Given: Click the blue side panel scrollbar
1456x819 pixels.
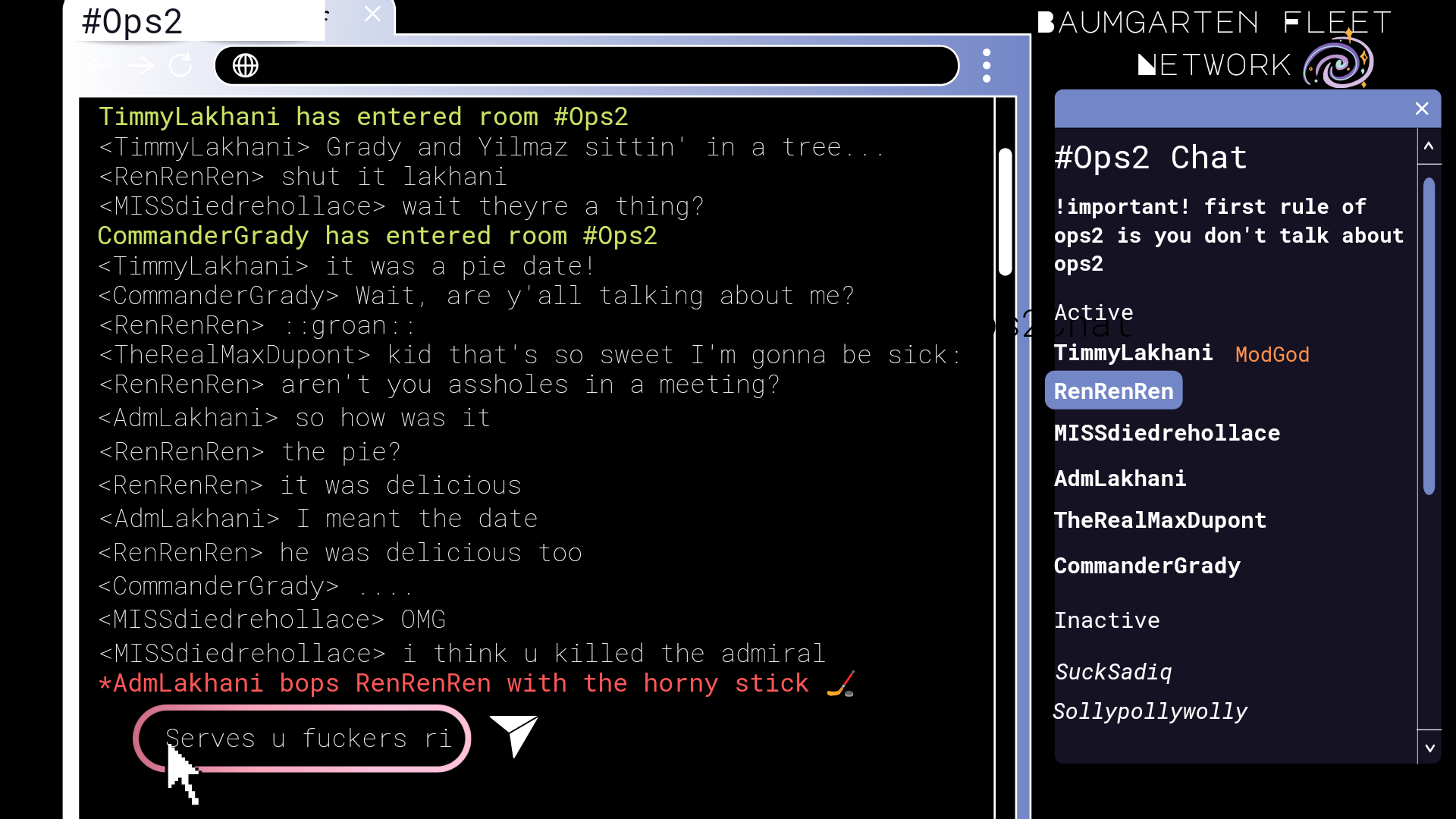Looking at the screenshot, I should [1429, 335].
